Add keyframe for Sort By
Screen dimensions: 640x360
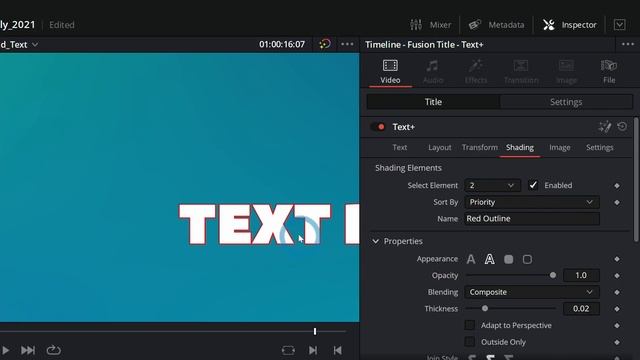point(617,202)
